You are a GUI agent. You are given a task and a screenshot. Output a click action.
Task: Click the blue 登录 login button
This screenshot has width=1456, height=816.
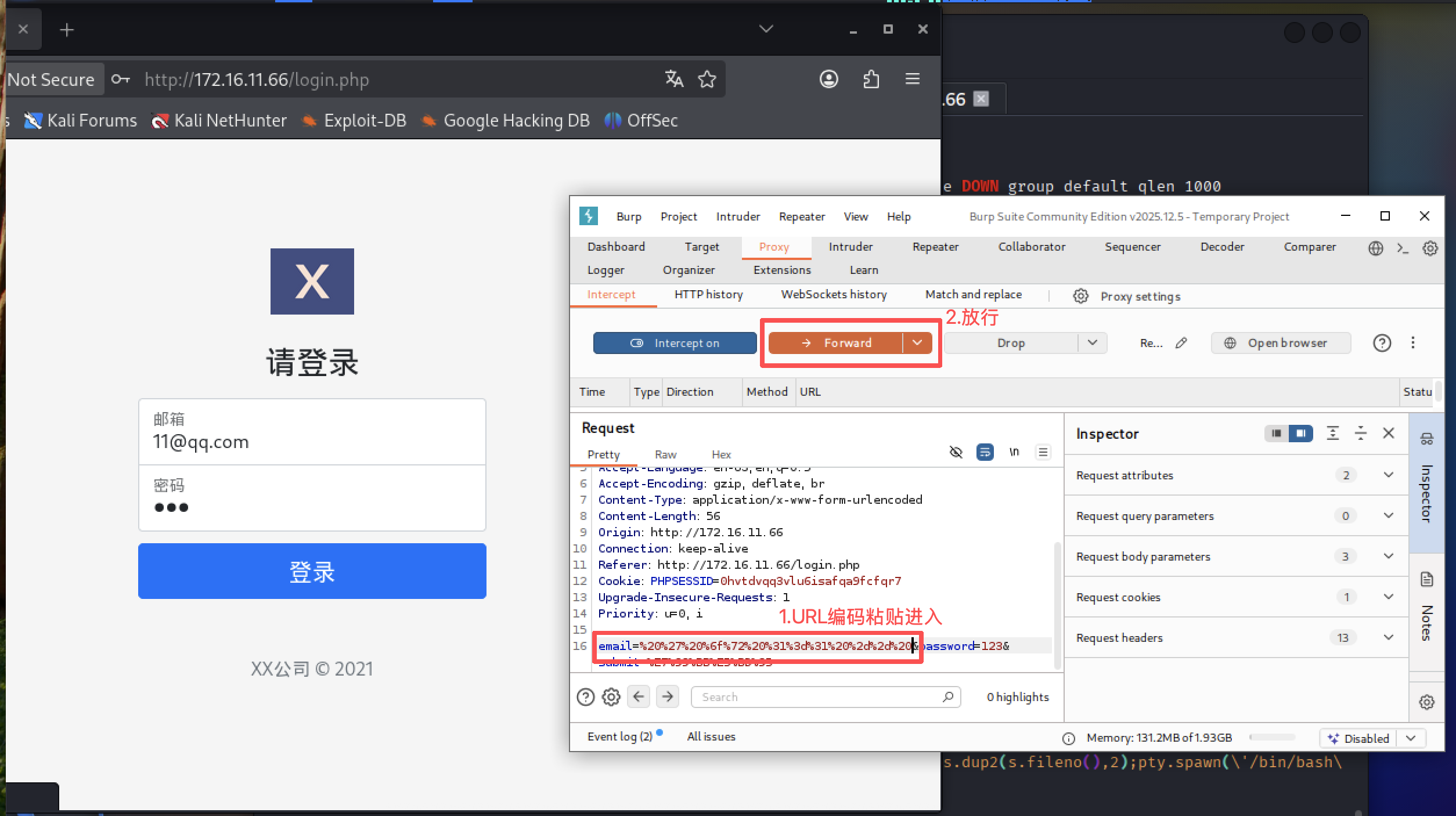(x=312, y=571)
